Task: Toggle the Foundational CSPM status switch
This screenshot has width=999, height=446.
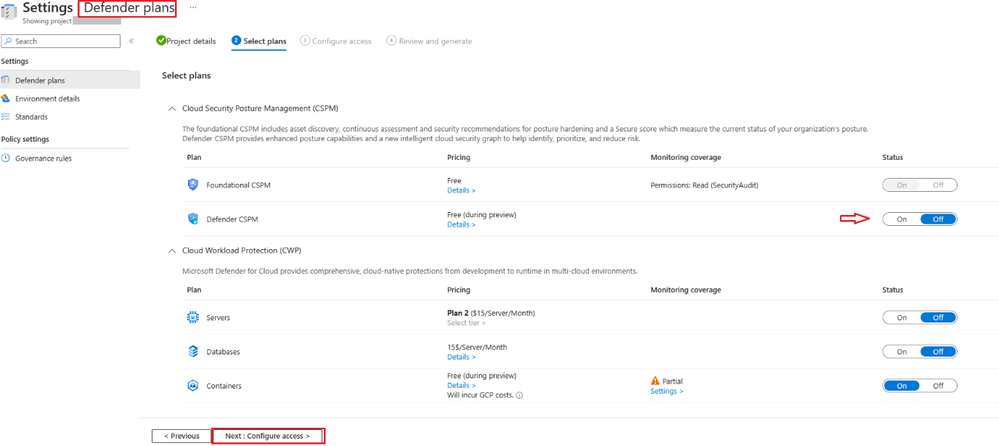Action: (x=919, y=185)
